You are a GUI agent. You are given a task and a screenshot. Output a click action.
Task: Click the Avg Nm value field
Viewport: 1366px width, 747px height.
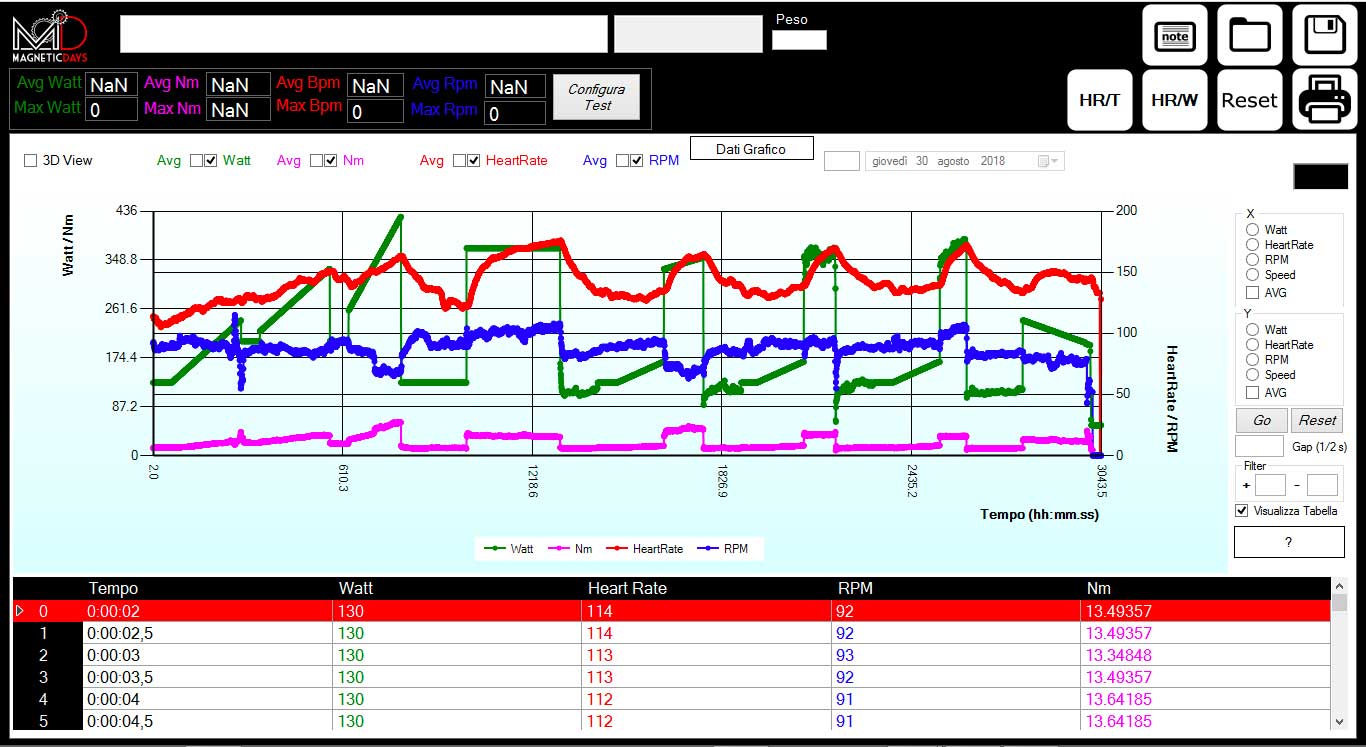[x=238, y=85]
